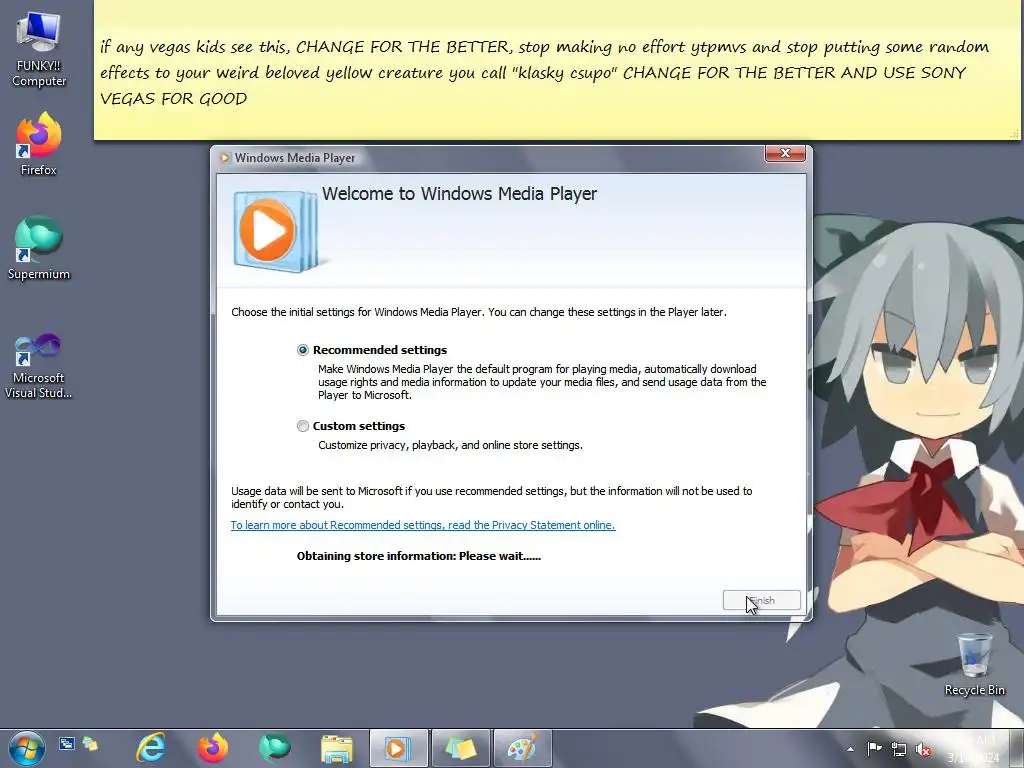This screenshot has height=768, width=1024.
Task: Click the muted volume tray icon
Action: pos(923,749)
